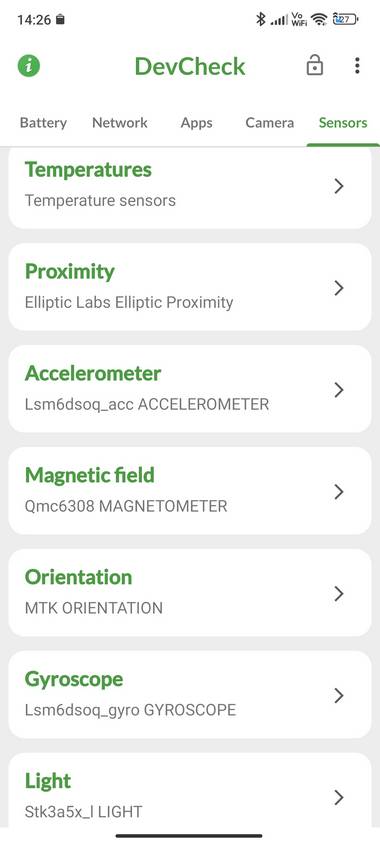This screenshot has height=844, width=380.
Task: Open the three-dot overflow menu
Action: [x=357, y=66]
